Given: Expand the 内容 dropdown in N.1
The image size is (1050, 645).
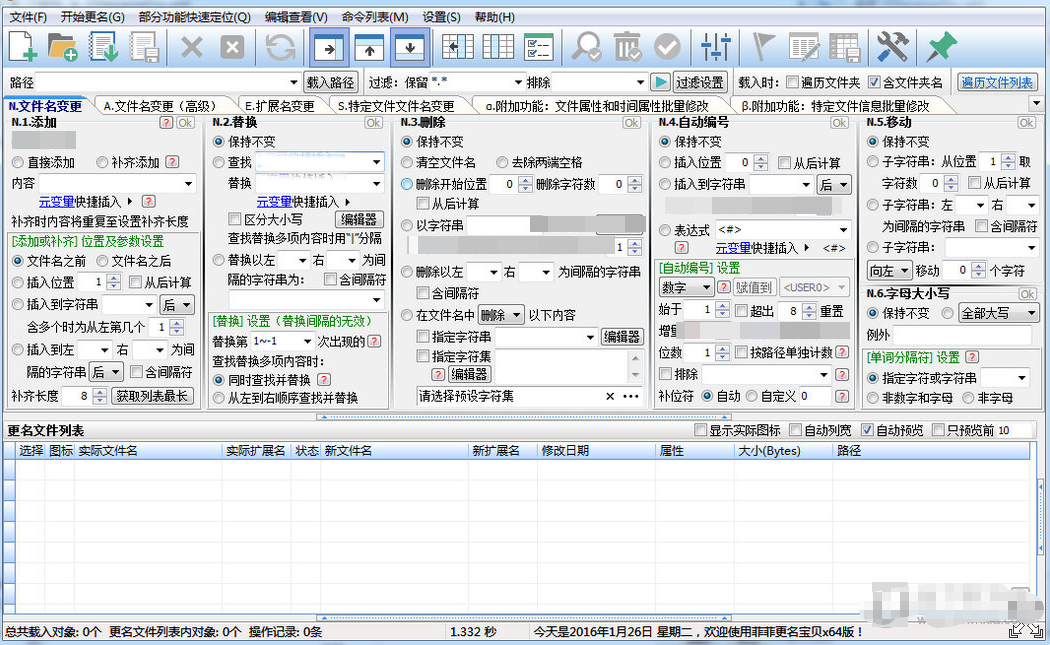Looking at the screenshot, I should (x=189, y=184).
